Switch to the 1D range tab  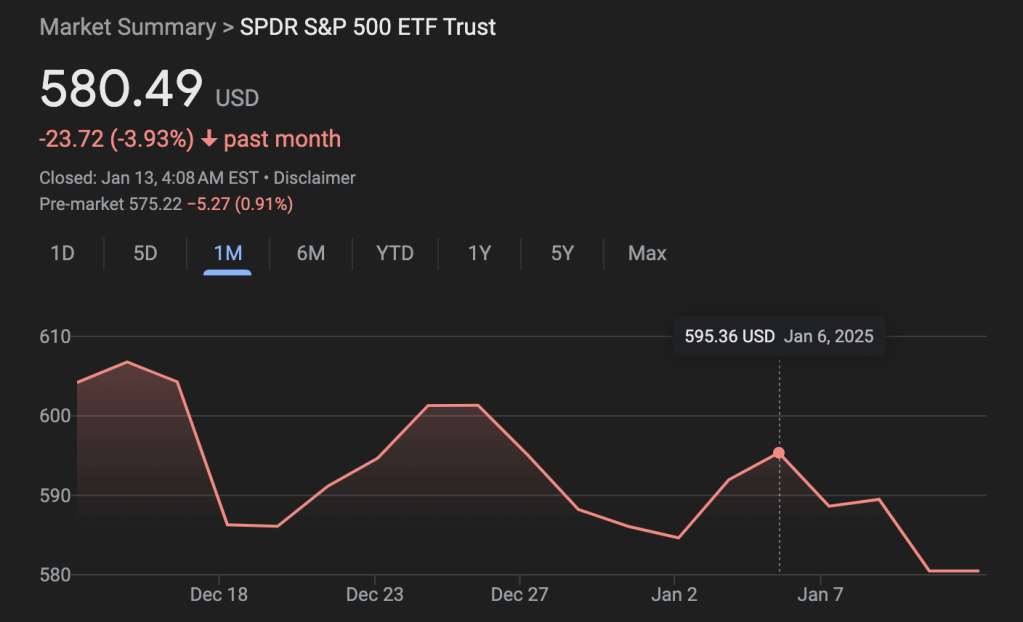[x=63, y=253]
